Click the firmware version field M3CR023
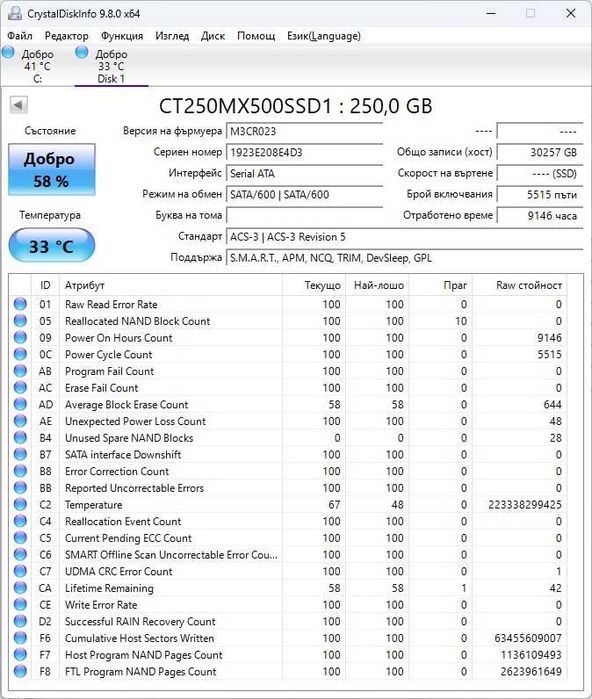The height and width of the screenshot is (699, 592). point(304,131)
